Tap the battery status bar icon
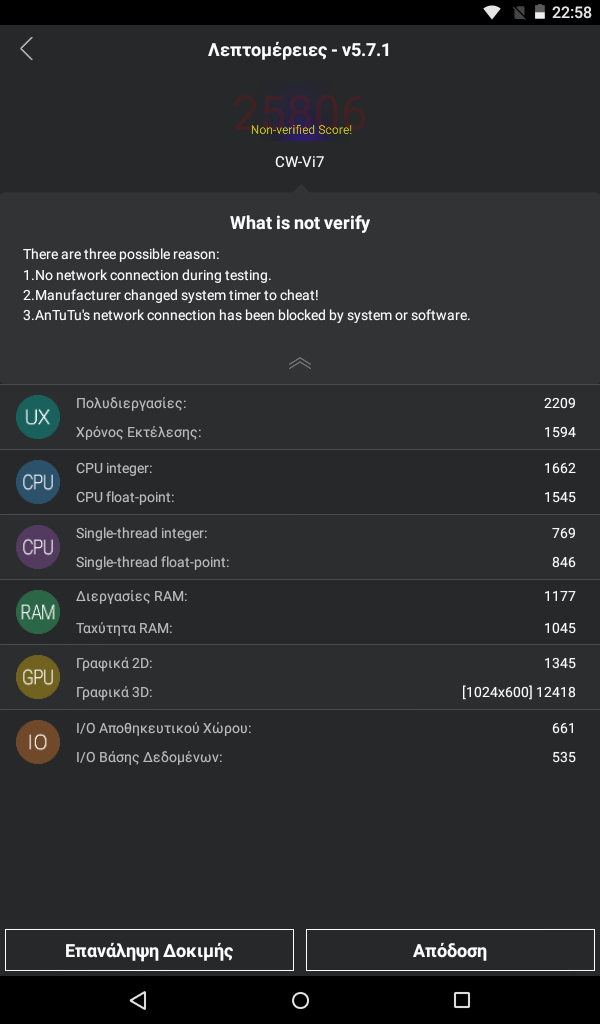This screenshot has width=600, height=1024. click(539, 12)
